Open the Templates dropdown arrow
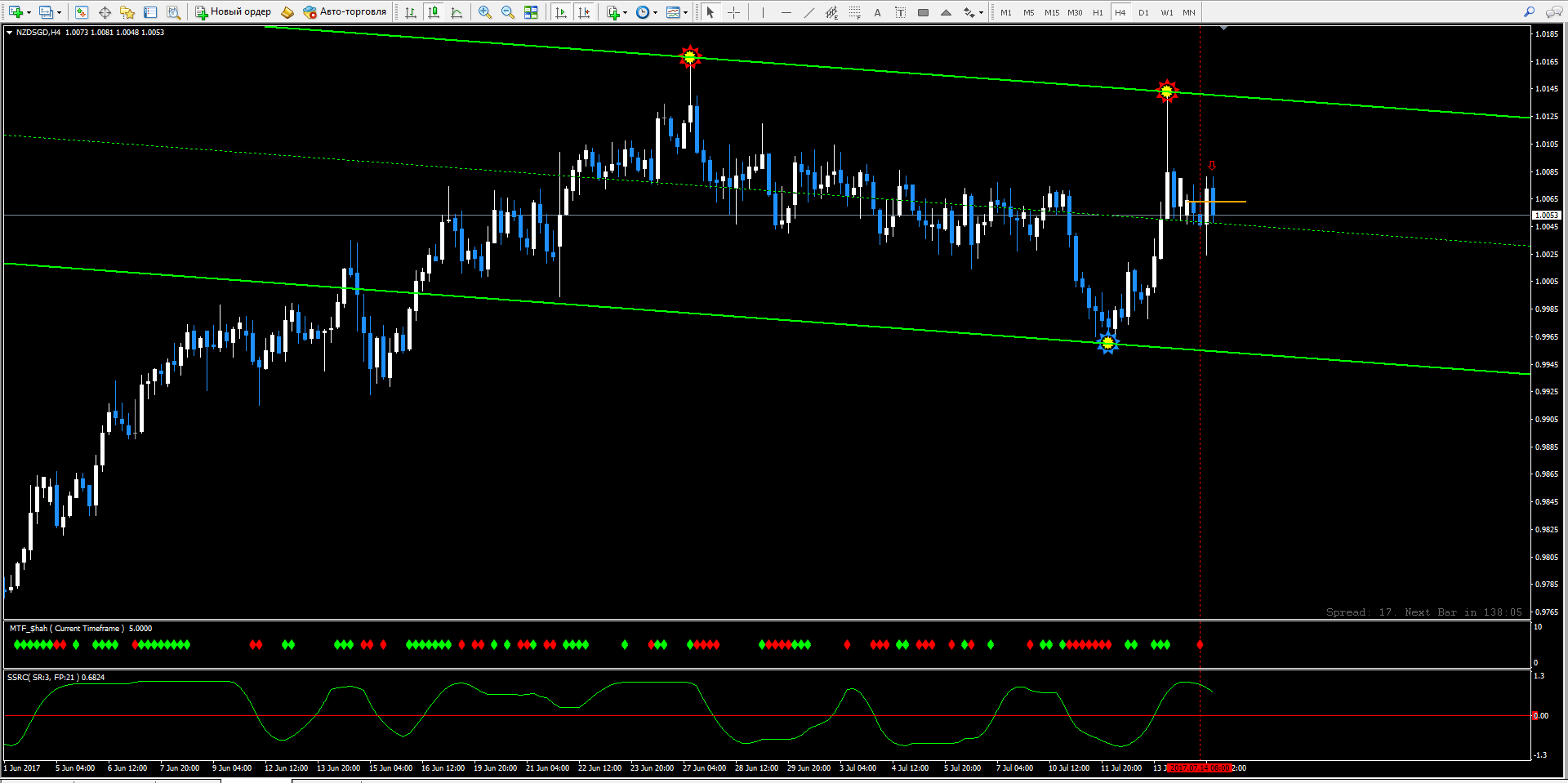The width and height of the screenshot is (1568, 783). [x=685, y=12]
